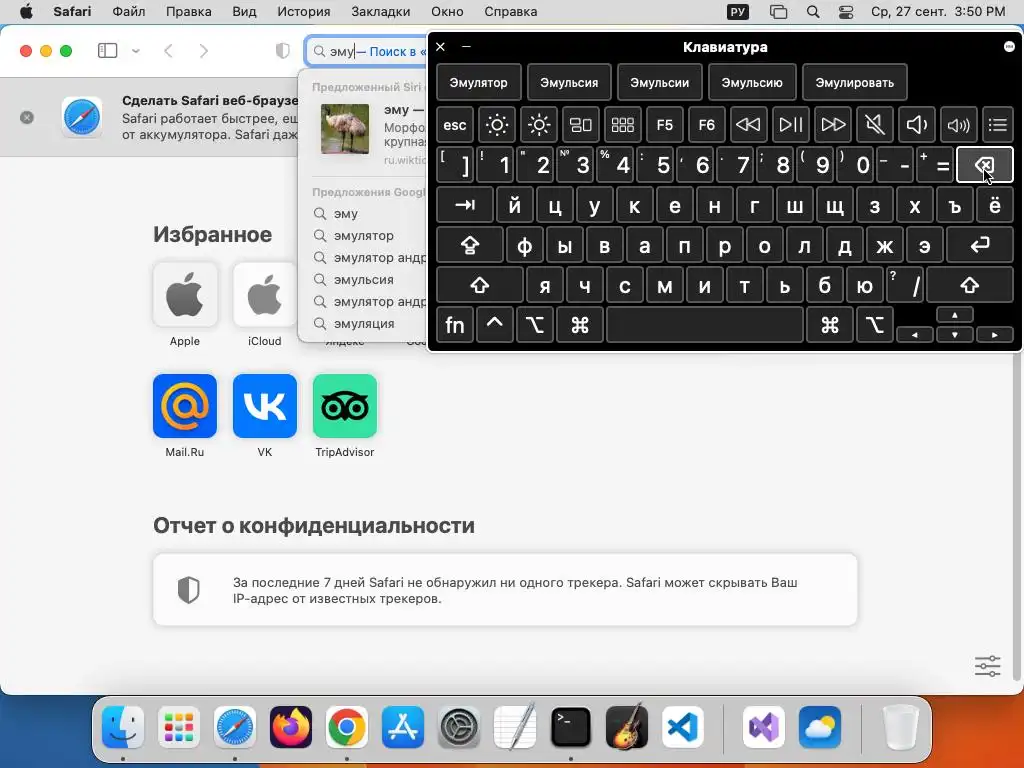The image size is (1024, 768).
Task: Toggle the right shift key
Action: tap(969, 285)
